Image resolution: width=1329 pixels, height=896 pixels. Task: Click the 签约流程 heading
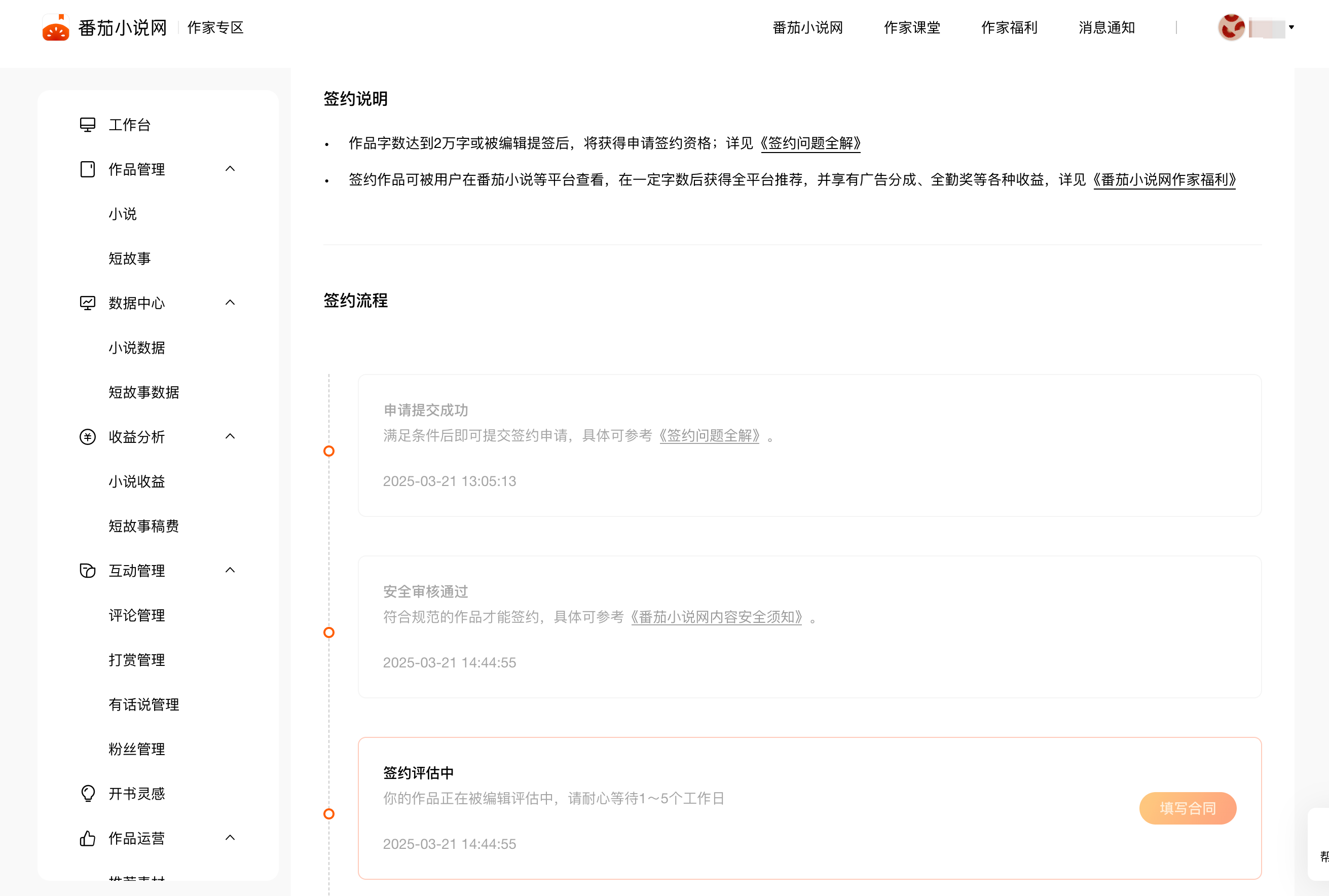[355, 300]
